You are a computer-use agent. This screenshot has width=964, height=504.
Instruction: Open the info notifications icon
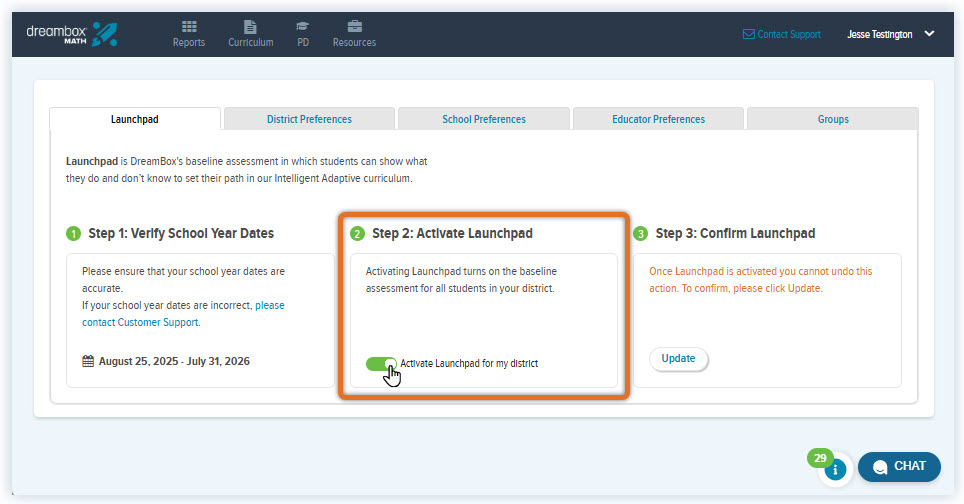(x=835, y=470)
